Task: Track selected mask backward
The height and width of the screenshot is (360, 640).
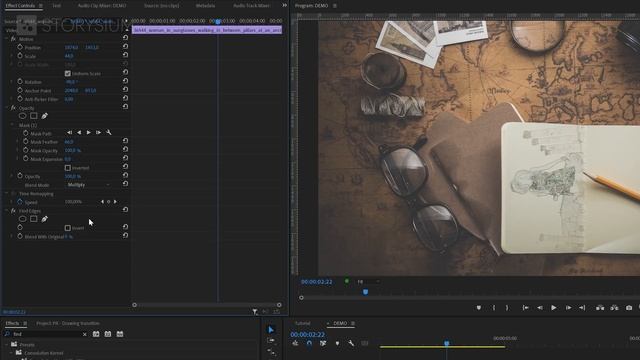Action: (x=79, y=133)
